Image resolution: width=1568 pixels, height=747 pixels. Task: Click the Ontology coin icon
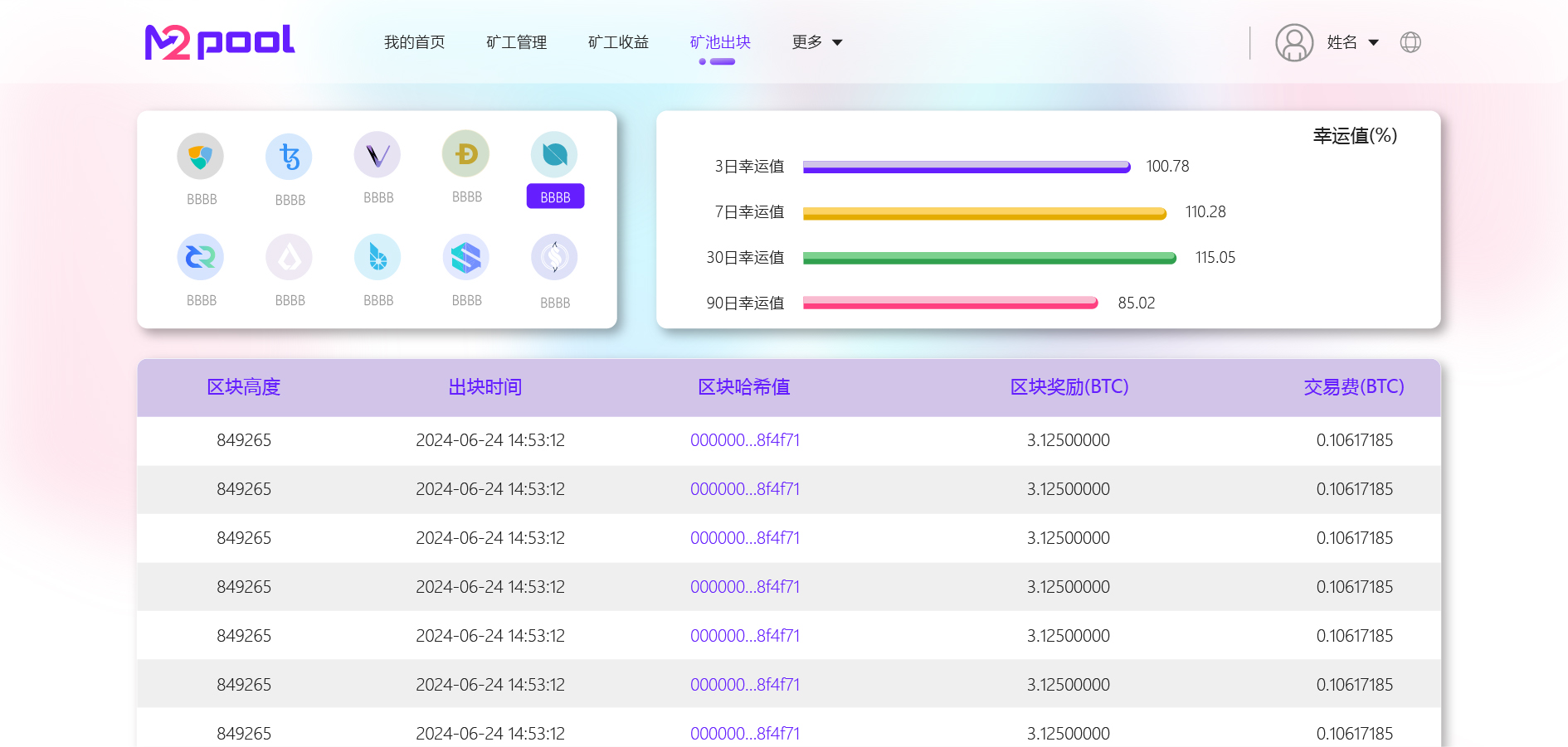[x=554, y=154]
